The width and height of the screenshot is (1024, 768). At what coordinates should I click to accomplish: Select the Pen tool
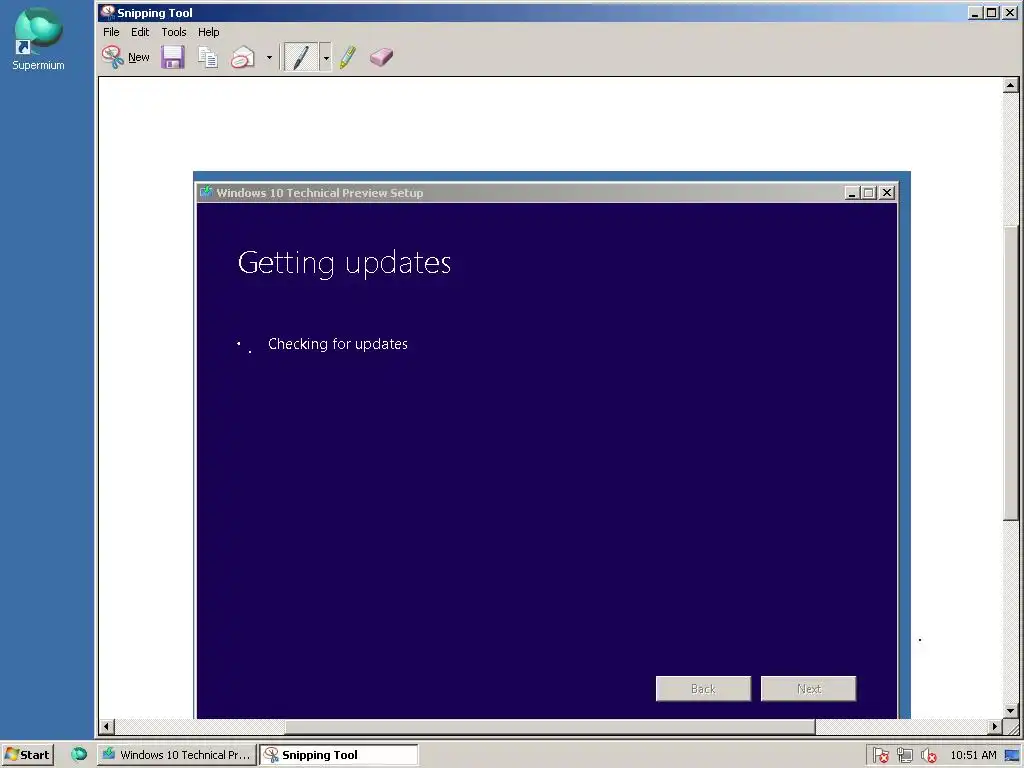[301, 57]
